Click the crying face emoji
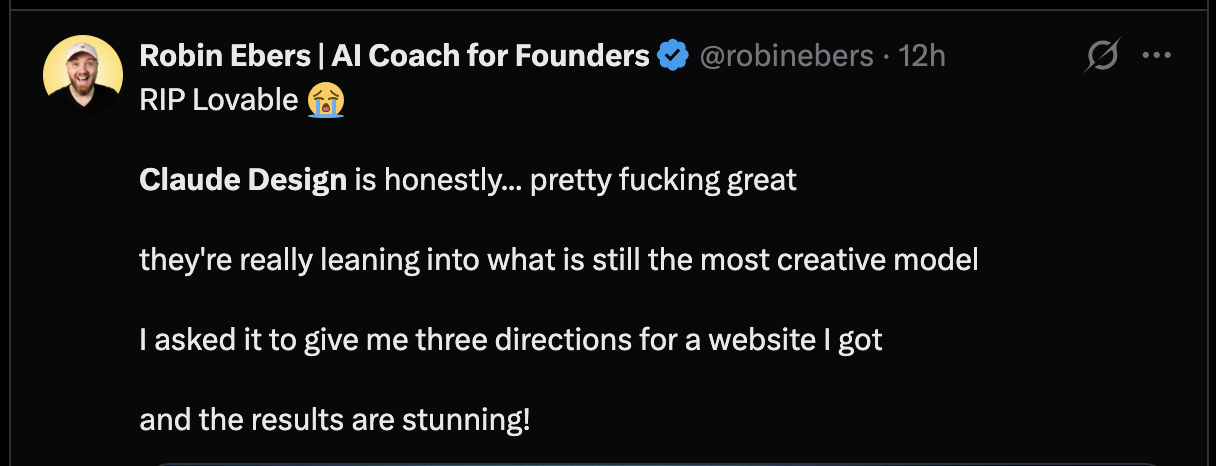Viewport: 1216px width, 466px height. click(x=327, y=101)
